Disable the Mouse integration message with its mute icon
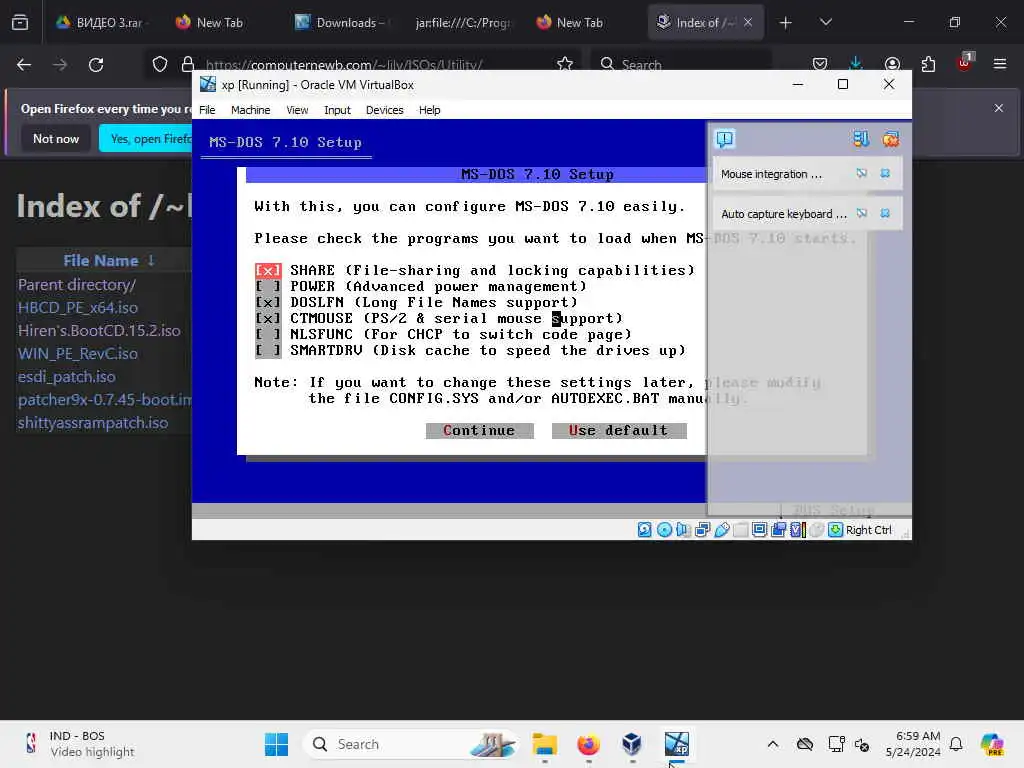The image size is (1024, 768). pos(862,173)
